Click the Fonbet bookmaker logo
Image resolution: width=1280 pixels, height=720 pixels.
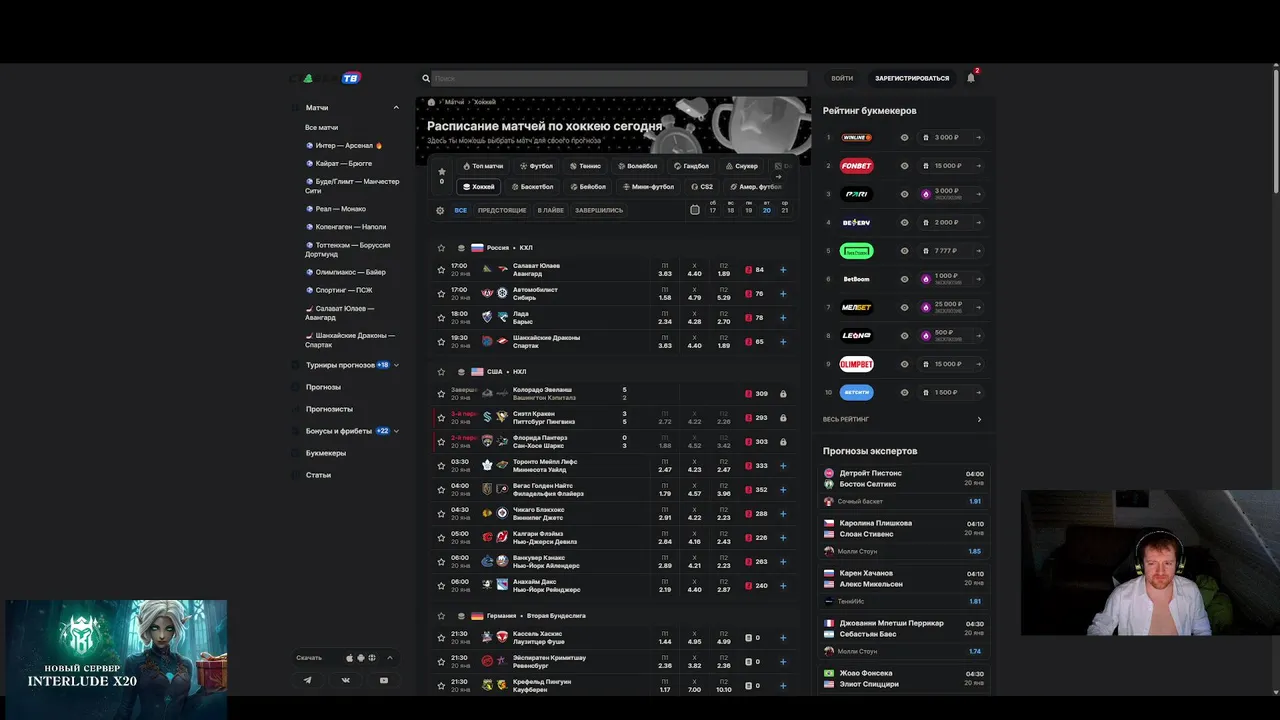click(856, 166)
